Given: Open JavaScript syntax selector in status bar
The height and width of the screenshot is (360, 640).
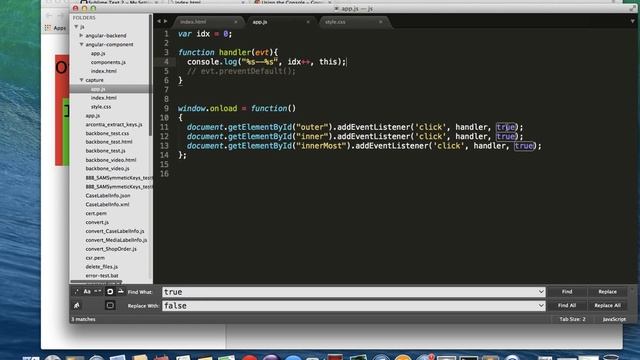Looking at the screenshot, I should [x=614, y=319].
